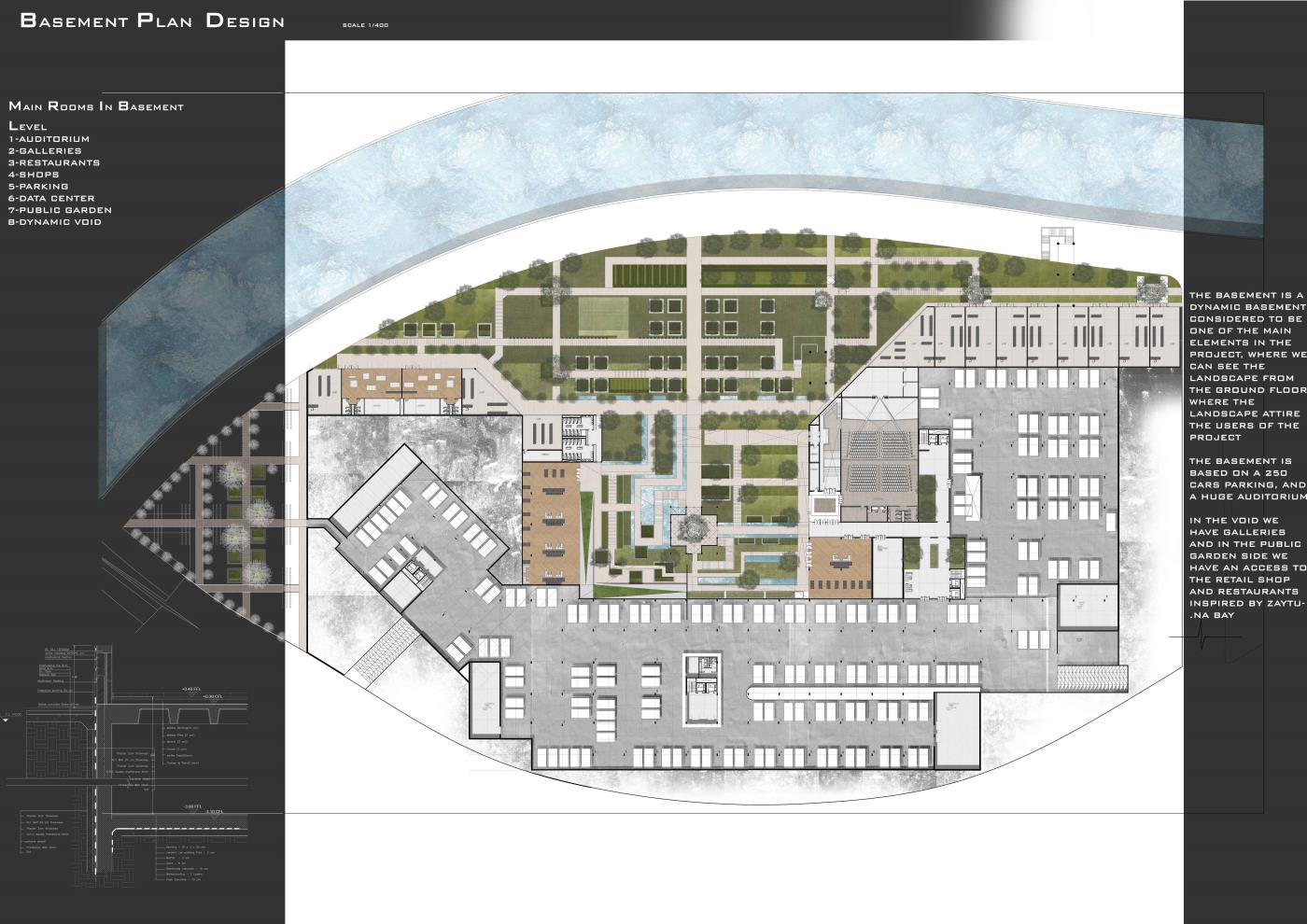Click the "1-Auditorium" legend entry
The image size is (1307, 924).
click(x=49, y=139)
